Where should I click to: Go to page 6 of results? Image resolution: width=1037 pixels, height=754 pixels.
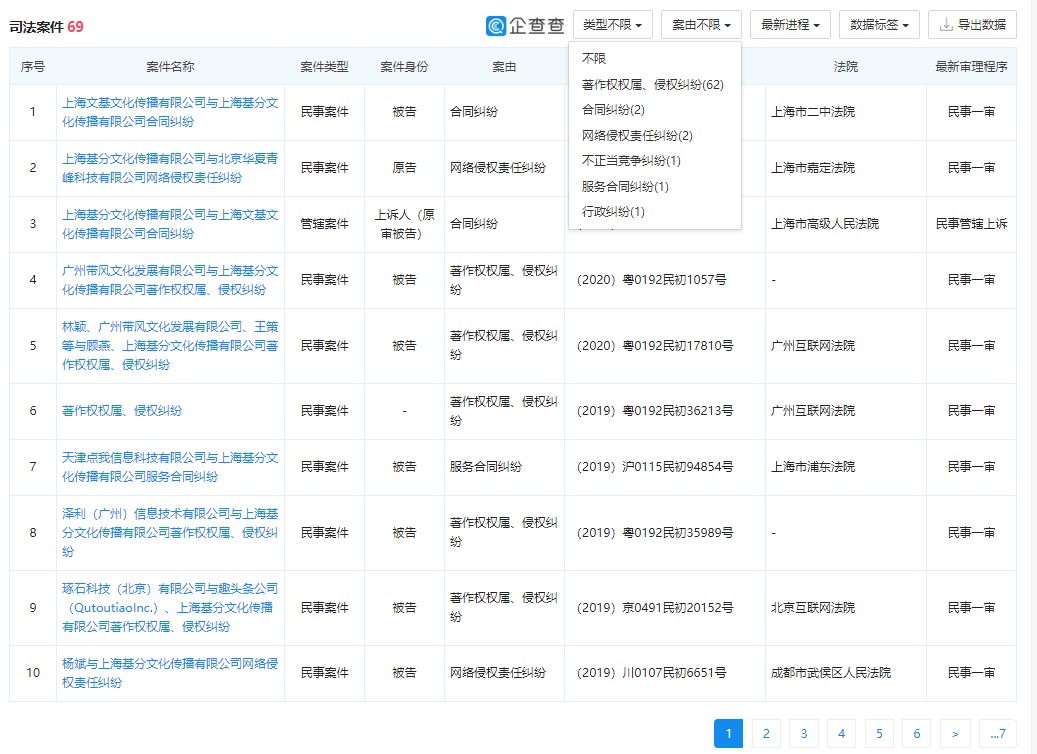917,733
